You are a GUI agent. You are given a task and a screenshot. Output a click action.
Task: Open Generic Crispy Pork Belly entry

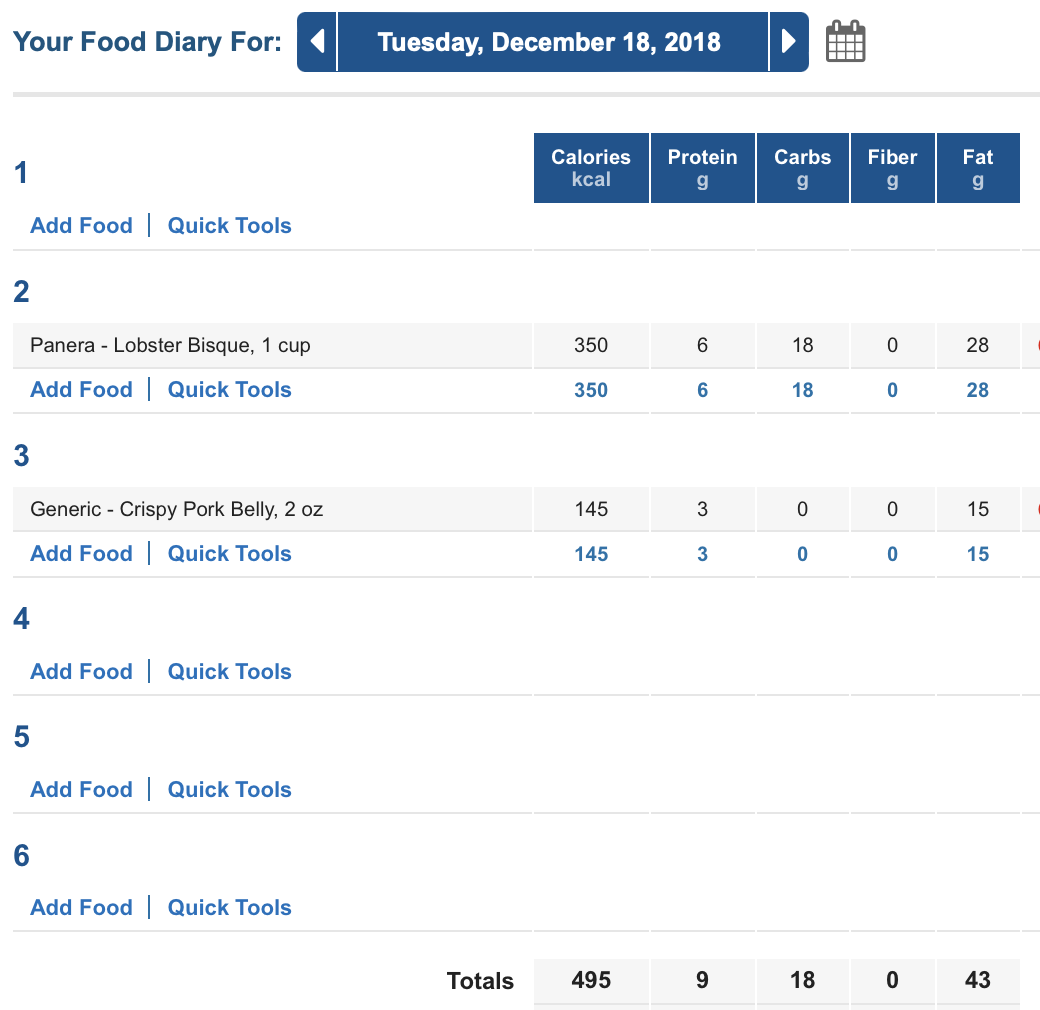point(176,509)
